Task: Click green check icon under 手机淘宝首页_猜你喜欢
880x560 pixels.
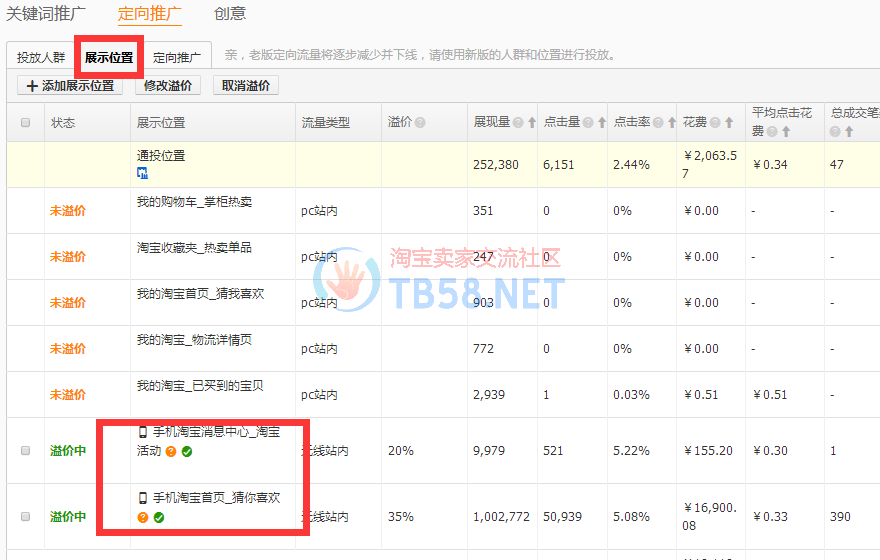Action: (x=159, y=517)
